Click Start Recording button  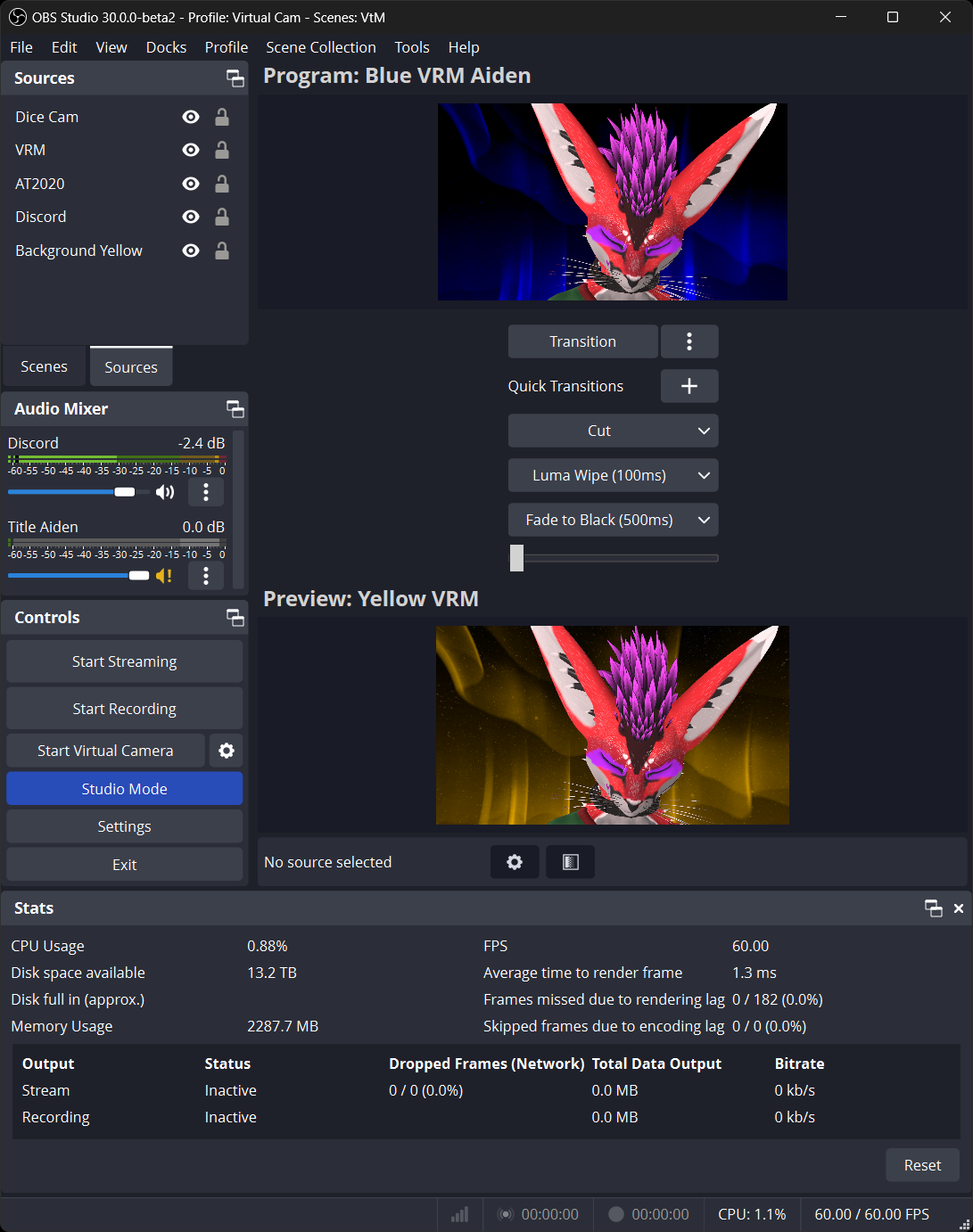point(124,709)
